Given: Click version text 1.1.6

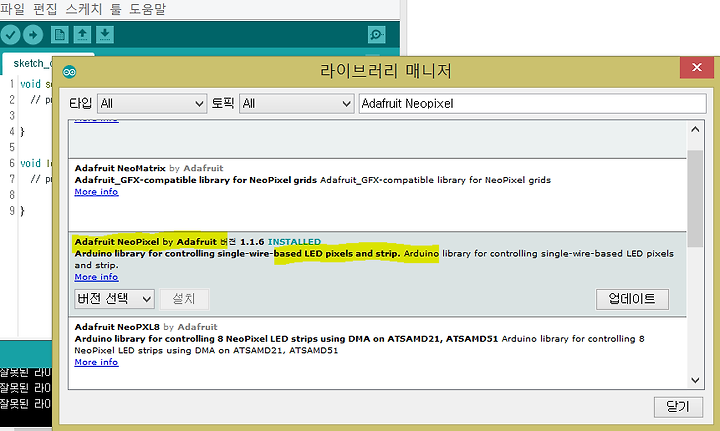Looking at the screenshot, I should click(252, 242).
